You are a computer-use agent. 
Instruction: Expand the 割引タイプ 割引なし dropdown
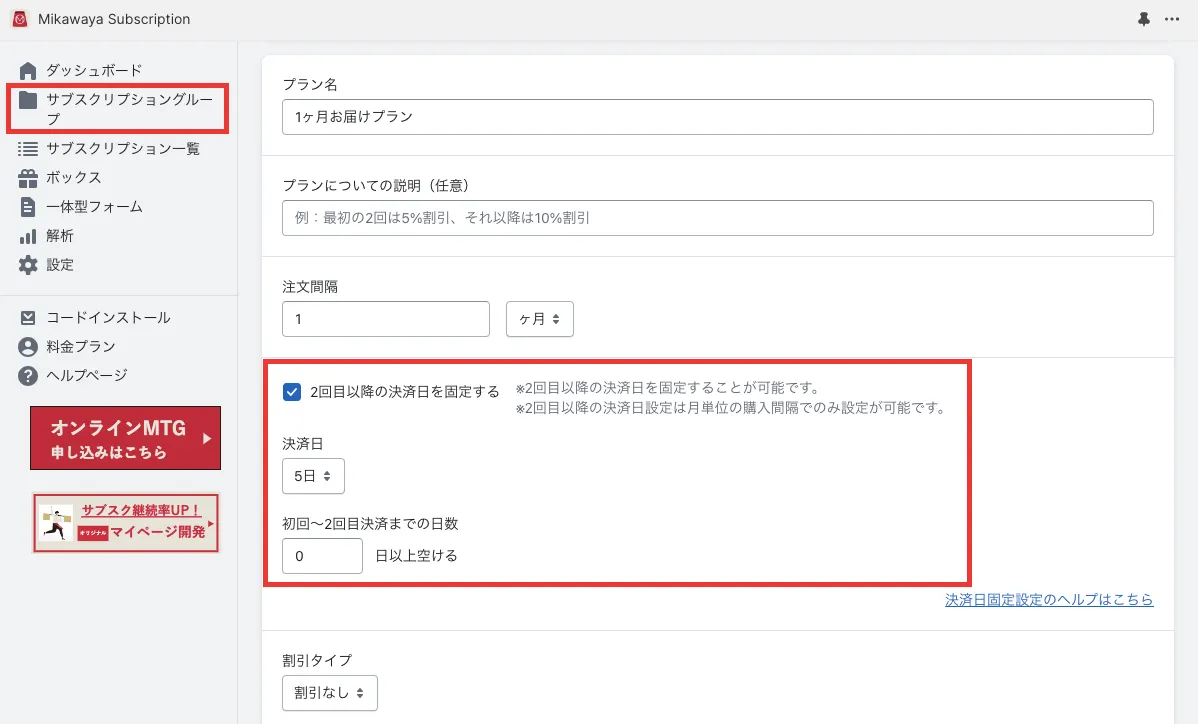[330, 692]
